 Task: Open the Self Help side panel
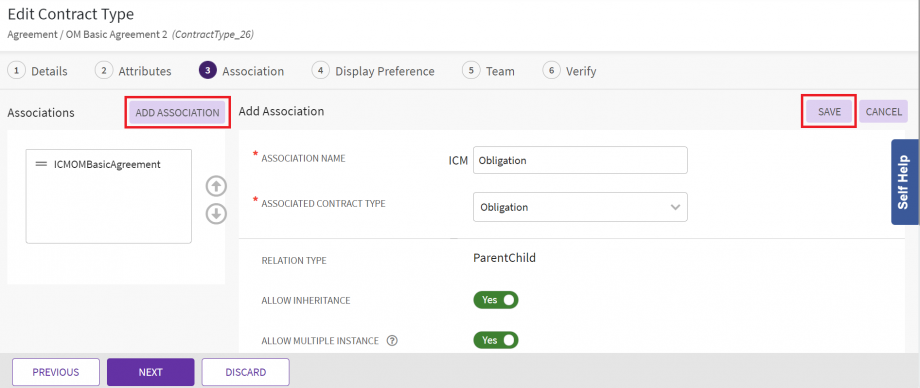(905, 182)
